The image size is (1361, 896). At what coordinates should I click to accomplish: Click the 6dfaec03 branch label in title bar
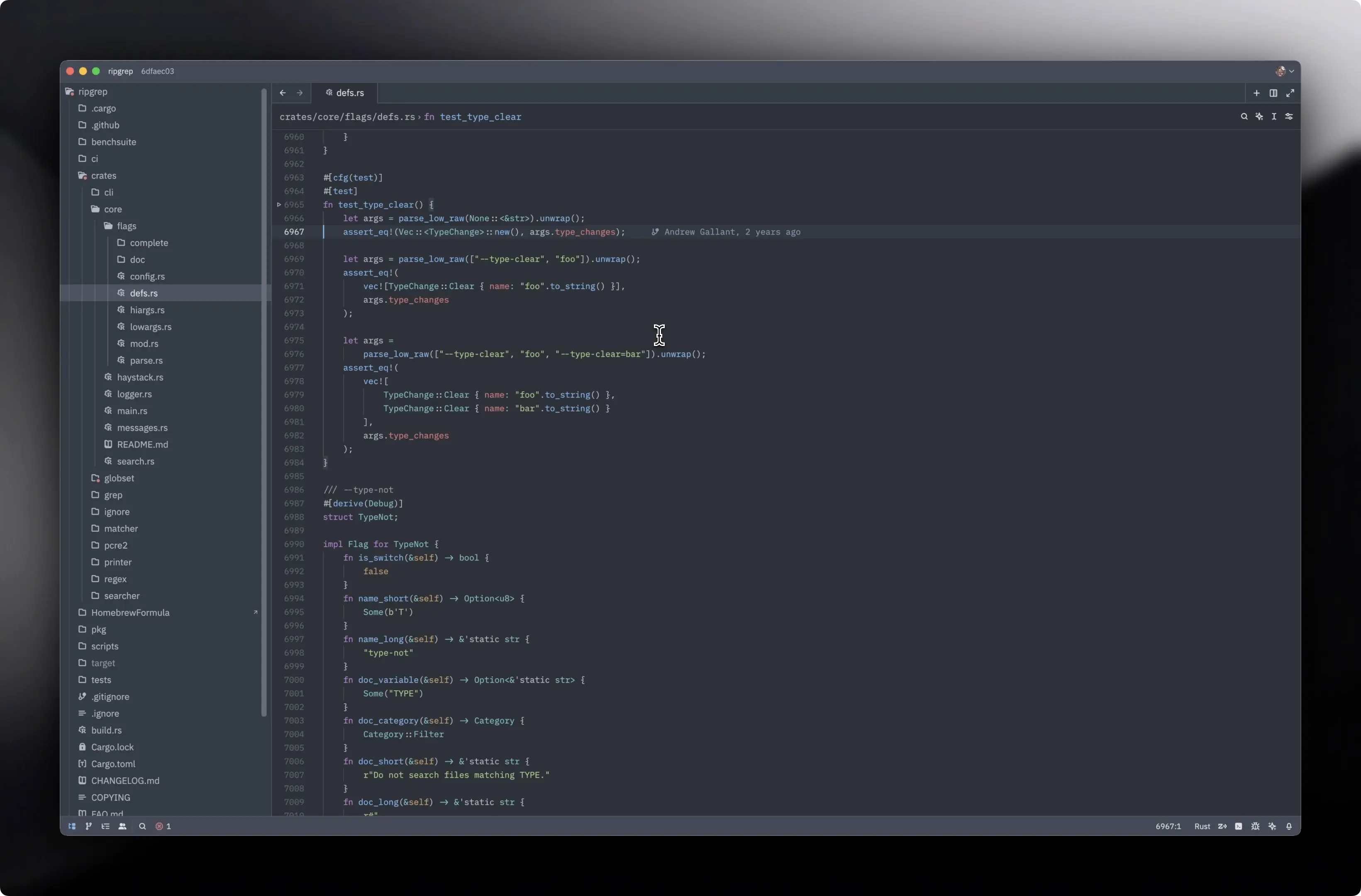[157, 71]
